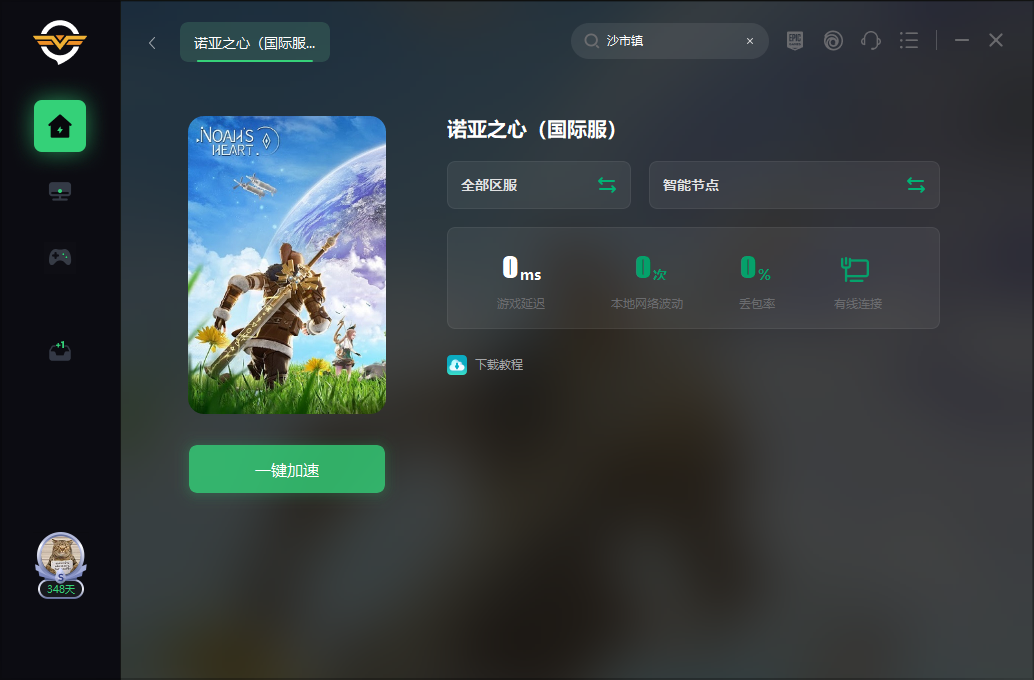Start acceleration with 一键加速 button

(x=287, y=469)
